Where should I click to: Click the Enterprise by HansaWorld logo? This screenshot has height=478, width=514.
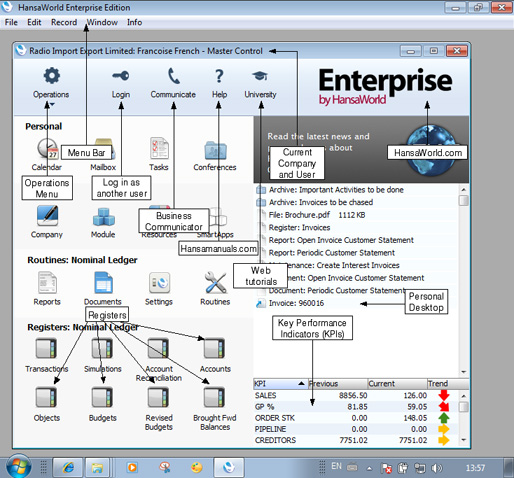pos(385,87)
